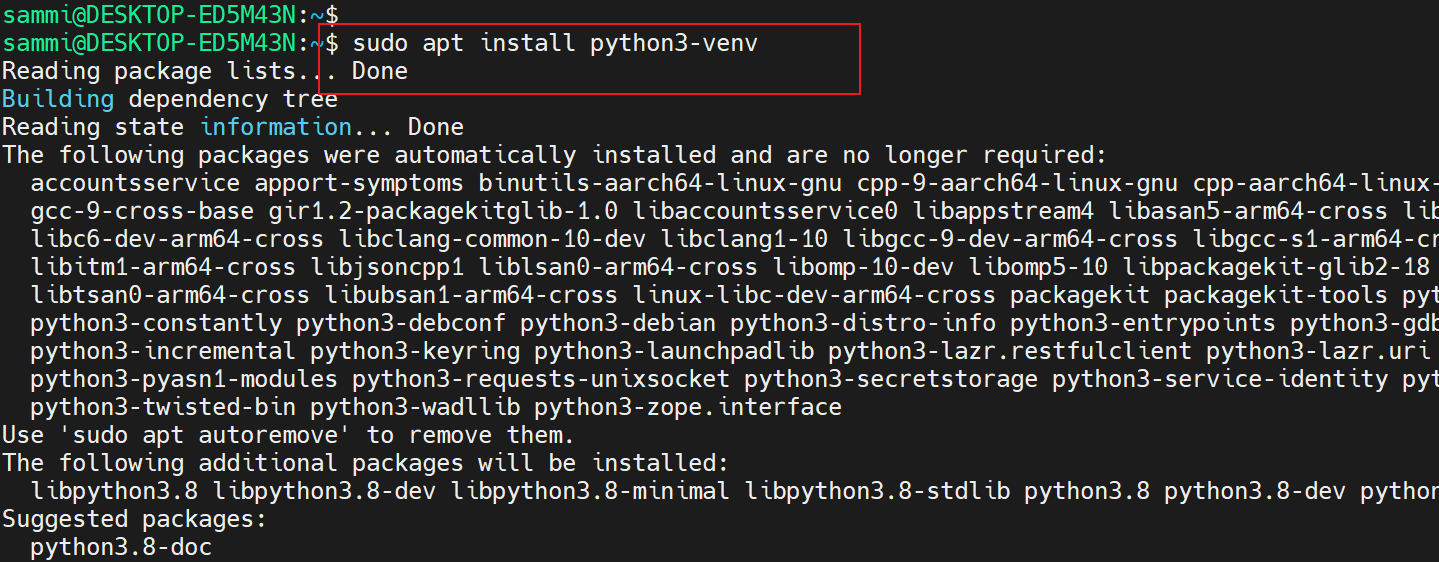Screen dimensions: 1439x562
Task: Click 'python3-entrypoints' package name
Action: click(x=1143, y=323)
